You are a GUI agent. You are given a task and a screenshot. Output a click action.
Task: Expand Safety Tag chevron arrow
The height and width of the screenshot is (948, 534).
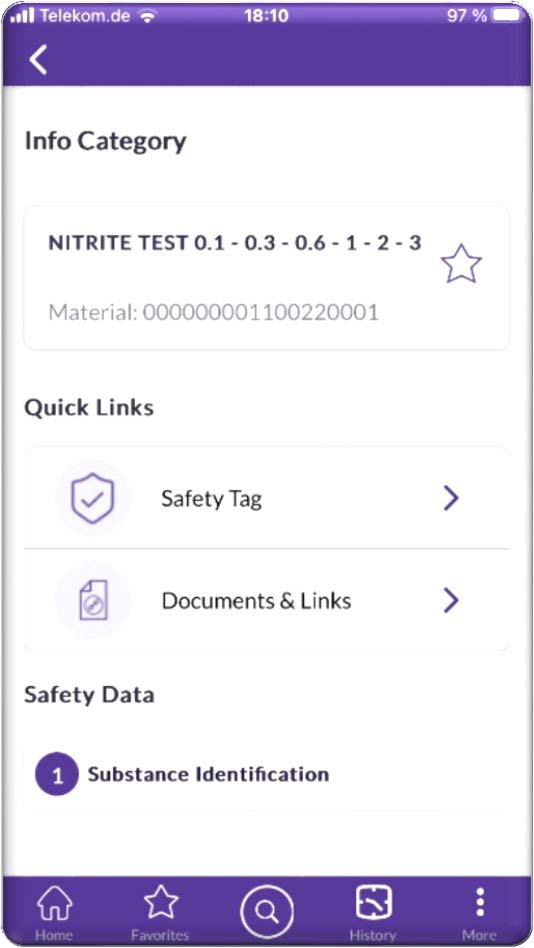tap(451, 498)
